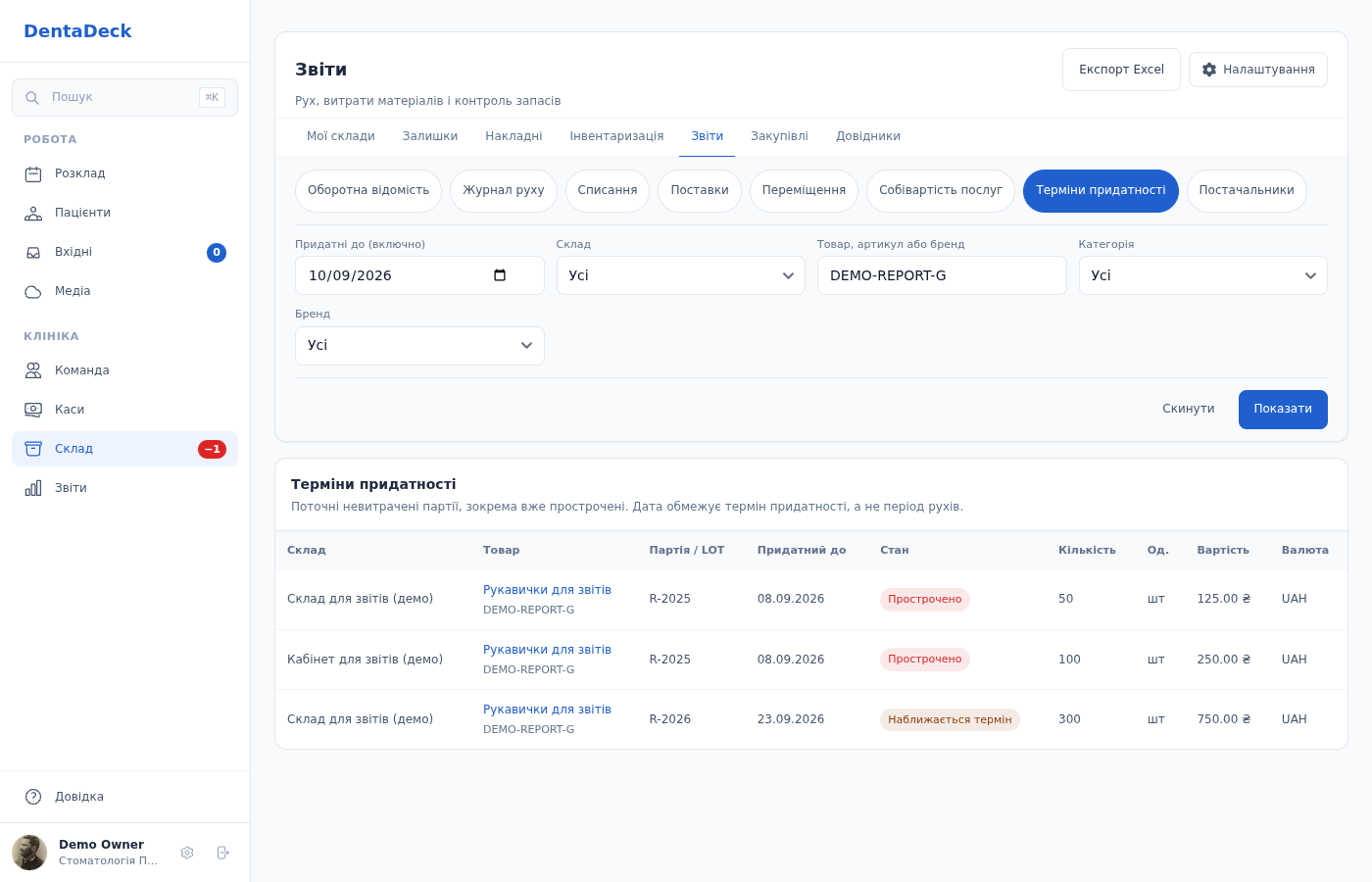Open the date picker calendar icon
This screenshot has height=882, width=1372.
(x=500, y=275)
